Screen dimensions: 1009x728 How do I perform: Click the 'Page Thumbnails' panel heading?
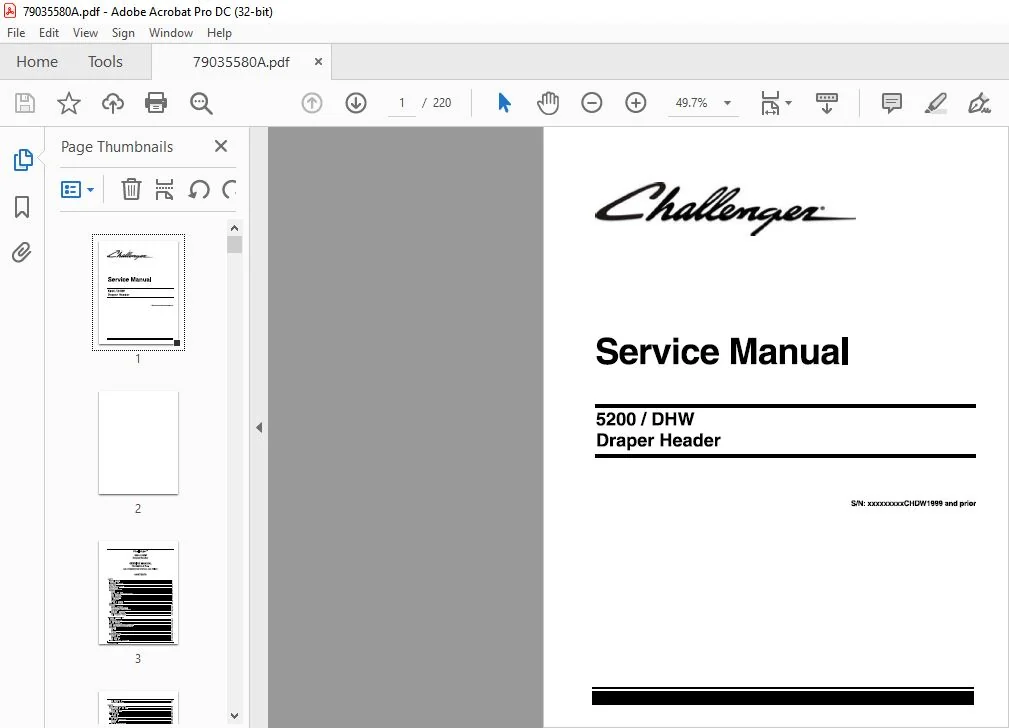(x=117, y=147)
